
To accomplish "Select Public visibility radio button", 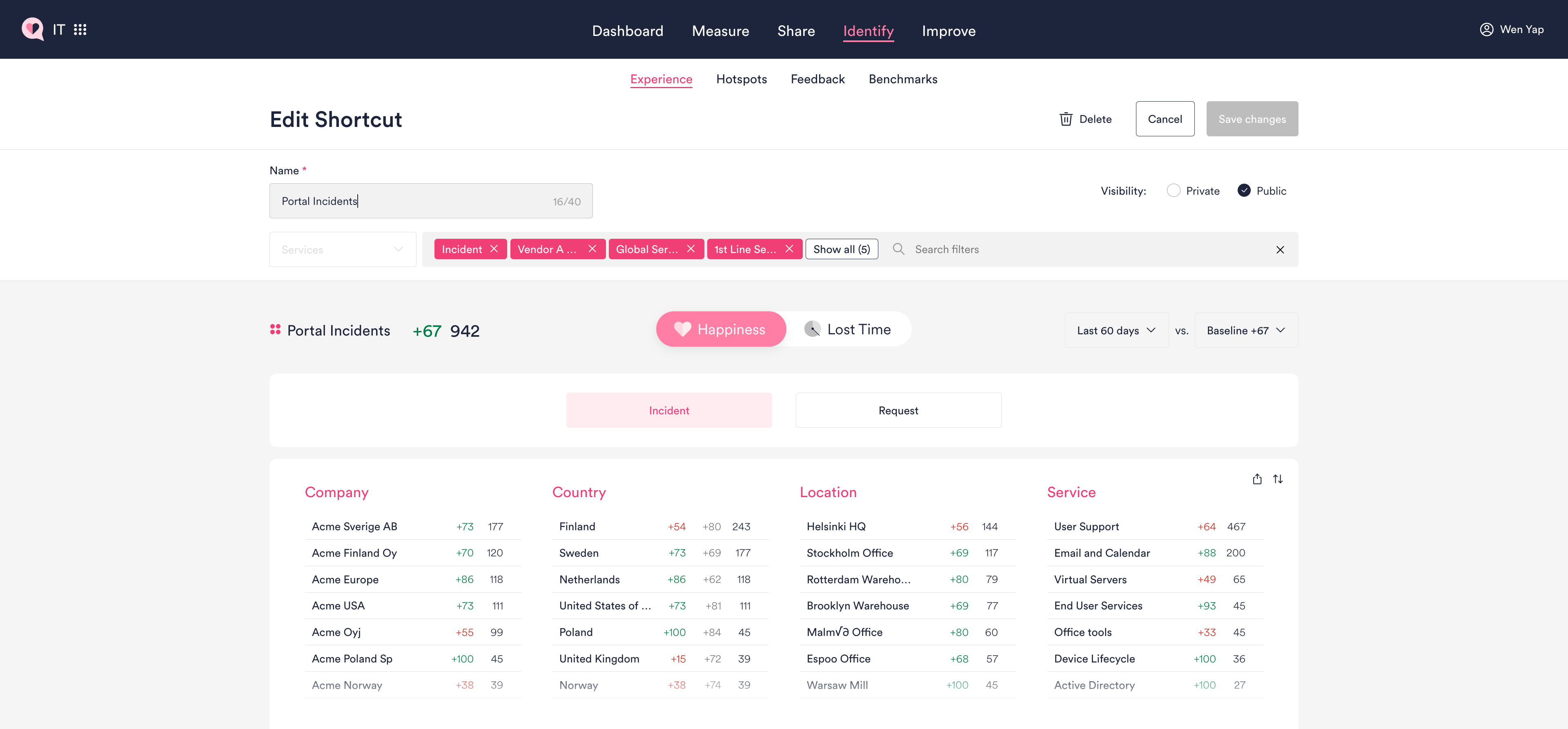I will pos(1243,191).
